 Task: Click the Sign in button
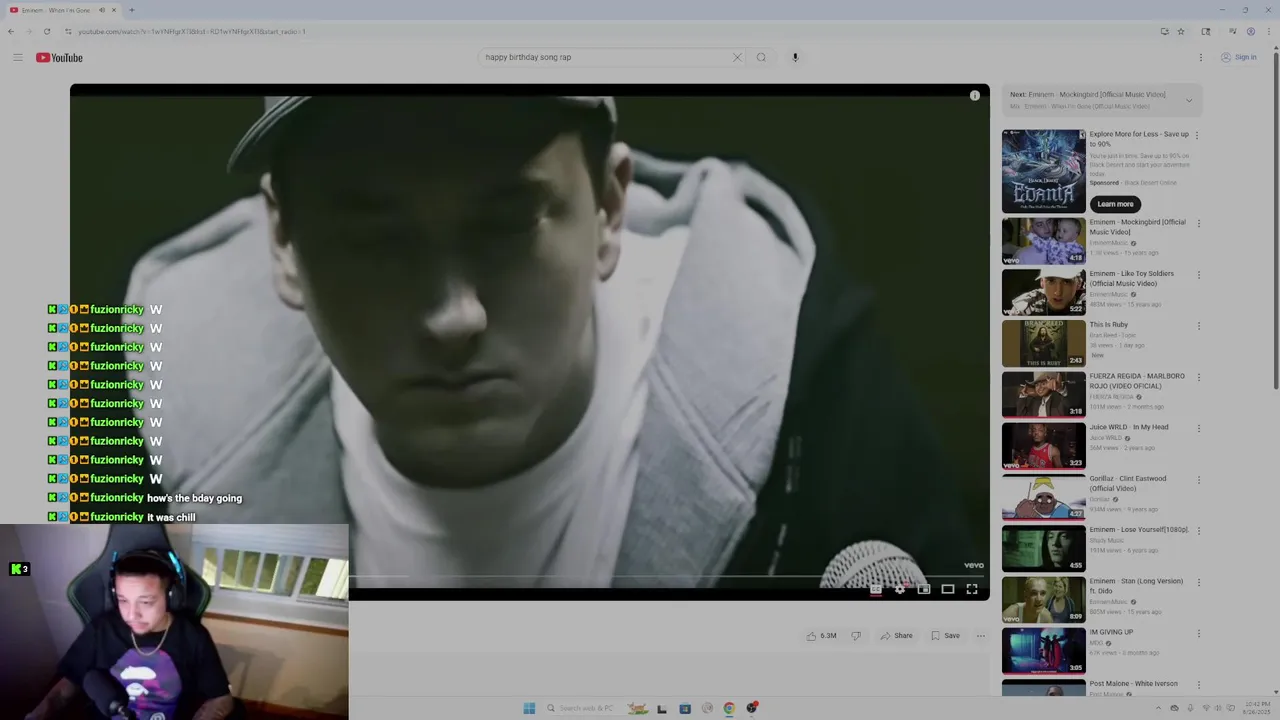(1239, 57)
